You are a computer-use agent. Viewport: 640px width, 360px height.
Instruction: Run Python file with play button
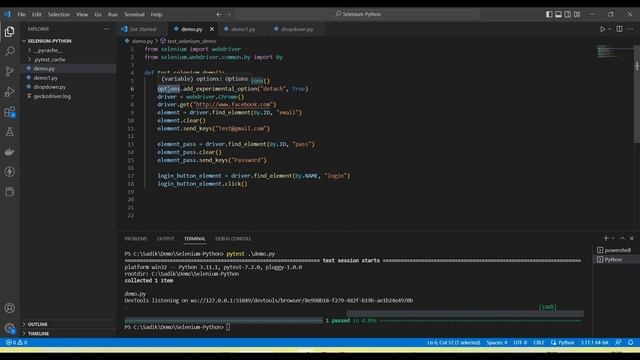pyautogui.click(x=602, y=29)
